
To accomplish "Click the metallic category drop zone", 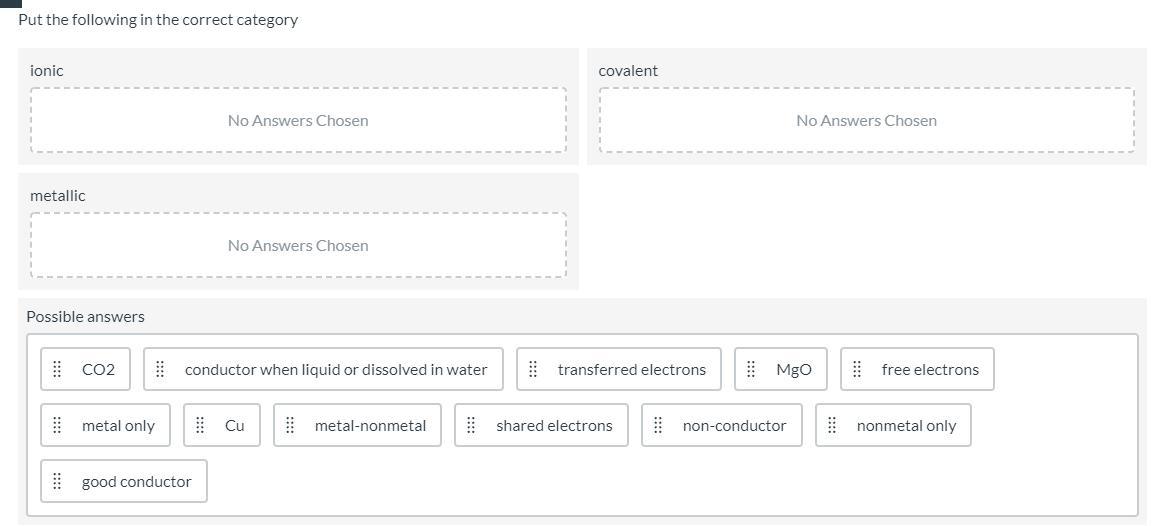I will 298,246.
